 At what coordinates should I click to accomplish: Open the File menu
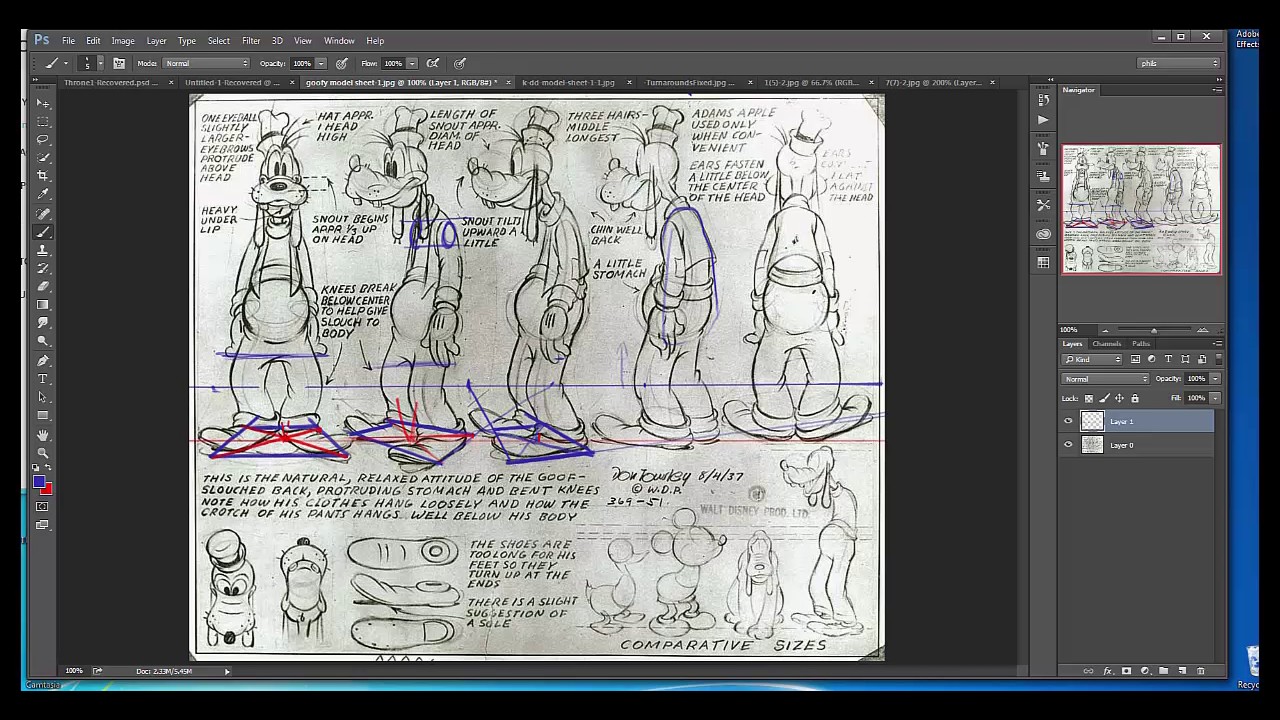(x=68, y=41)
